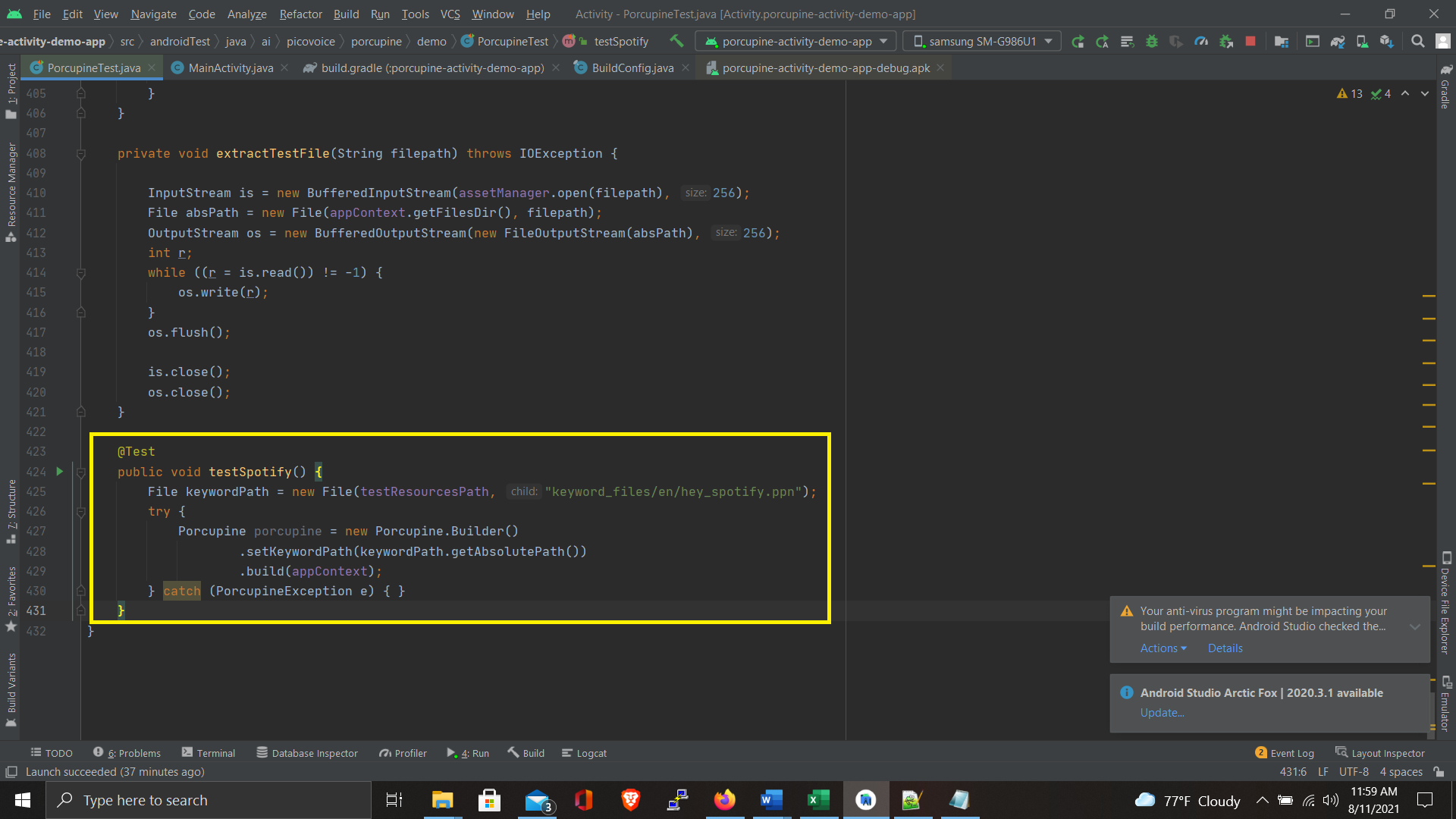Stop the running app
This screenshot has width=1456, height=819.
coord(1250,42)
